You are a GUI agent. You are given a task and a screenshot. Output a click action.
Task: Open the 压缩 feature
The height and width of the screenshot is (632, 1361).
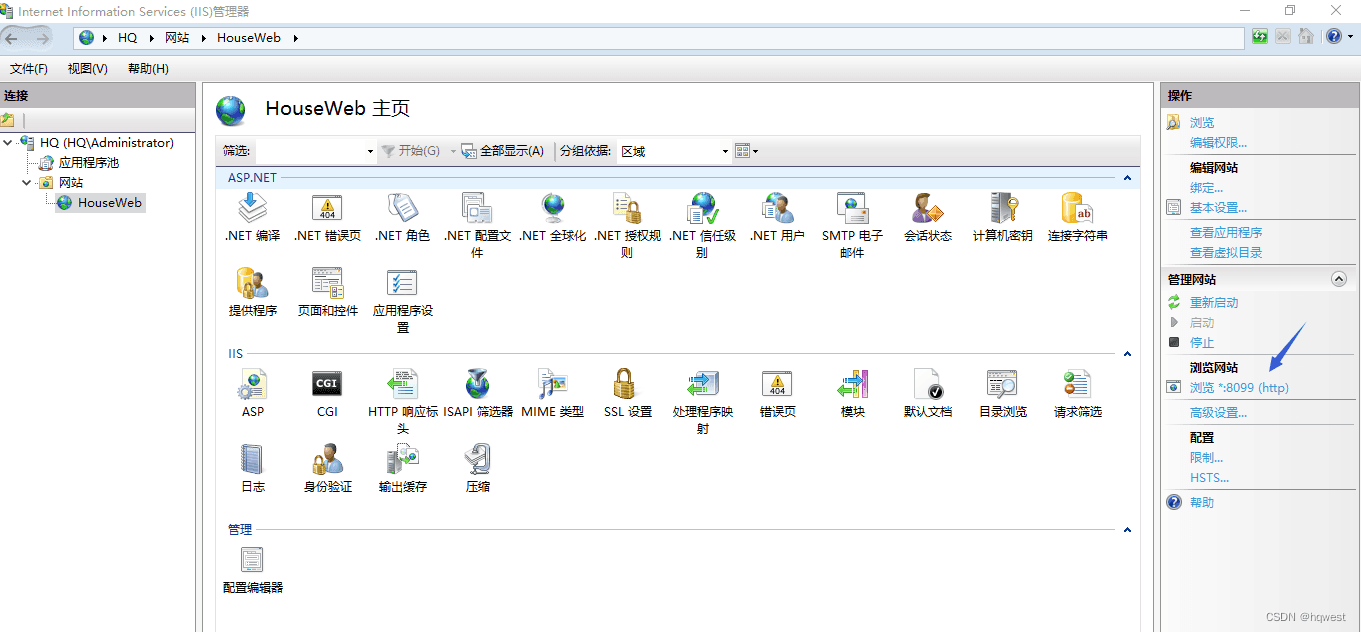tap(477, 468)
